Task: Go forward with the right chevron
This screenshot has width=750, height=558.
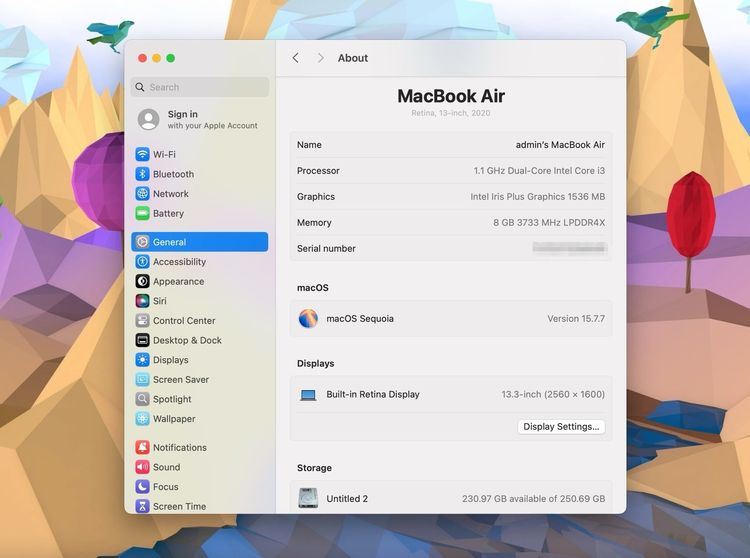Action: pos(320,58)
